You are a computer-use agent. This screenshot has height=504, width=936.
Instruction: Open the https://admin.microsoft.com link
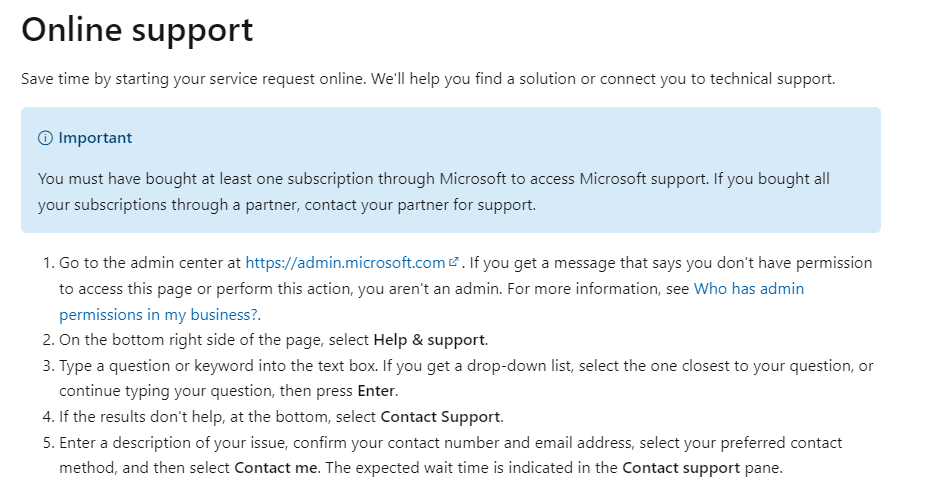tap(345, 263)
